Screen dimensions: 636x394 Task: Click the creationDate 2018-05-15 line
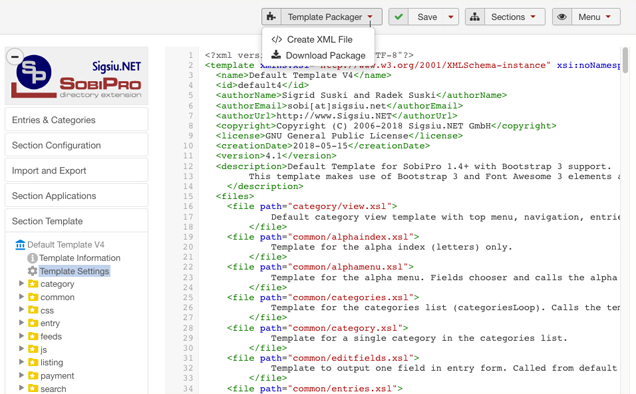click(322, 146)
